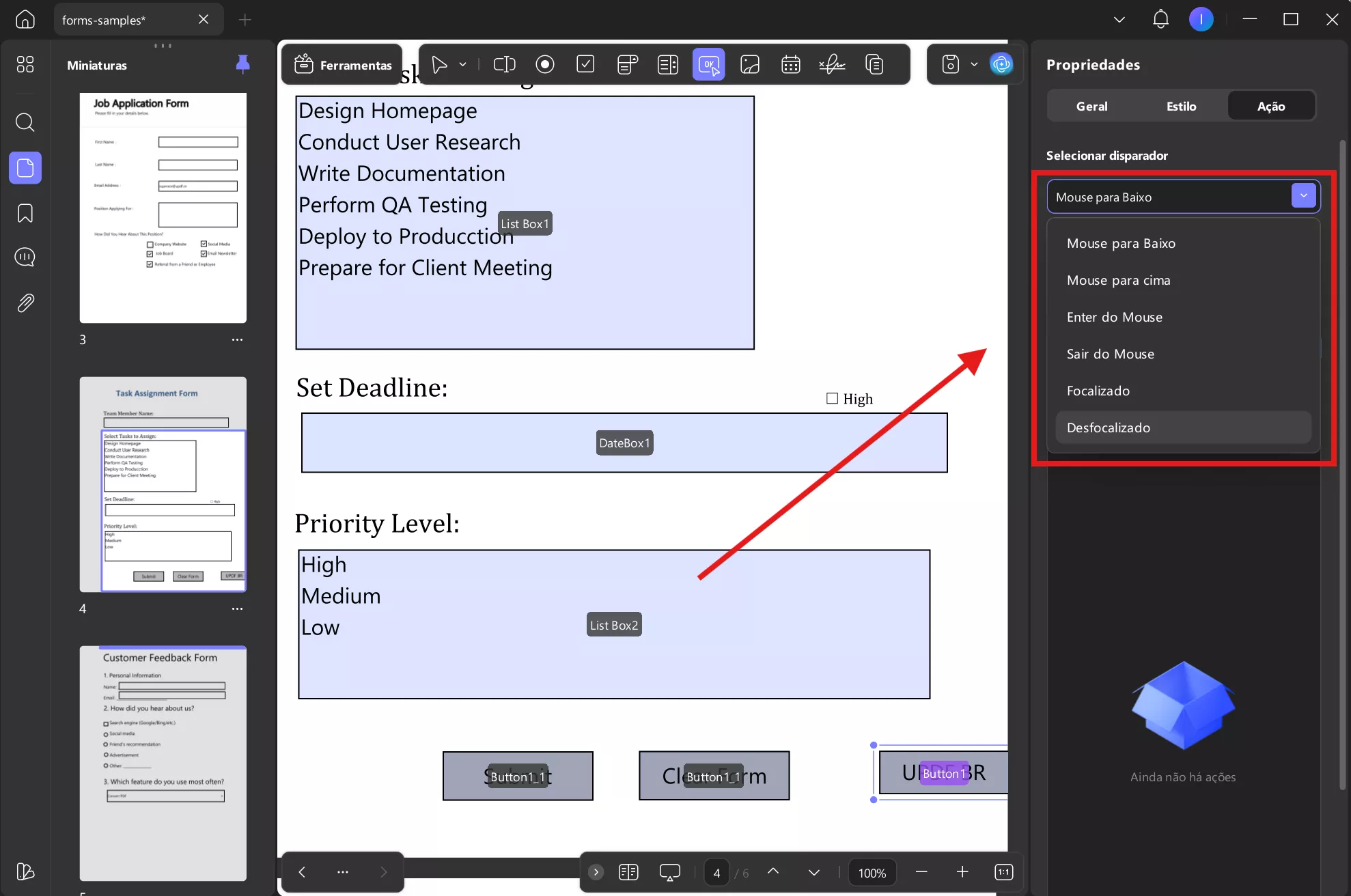Select the pointer selection tool
This screenshot has width=1351, height=896.
pyautogui.click(x=440, y=64)
